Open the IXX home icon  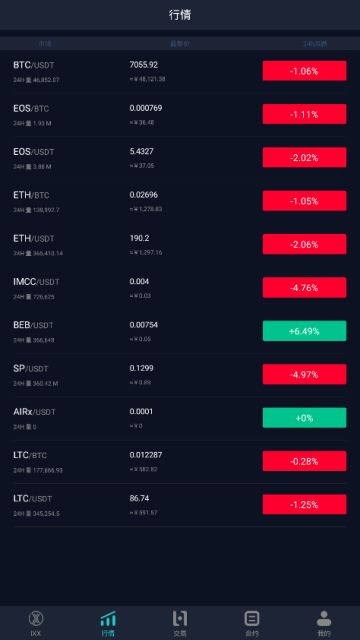click(x=36, y=619)
